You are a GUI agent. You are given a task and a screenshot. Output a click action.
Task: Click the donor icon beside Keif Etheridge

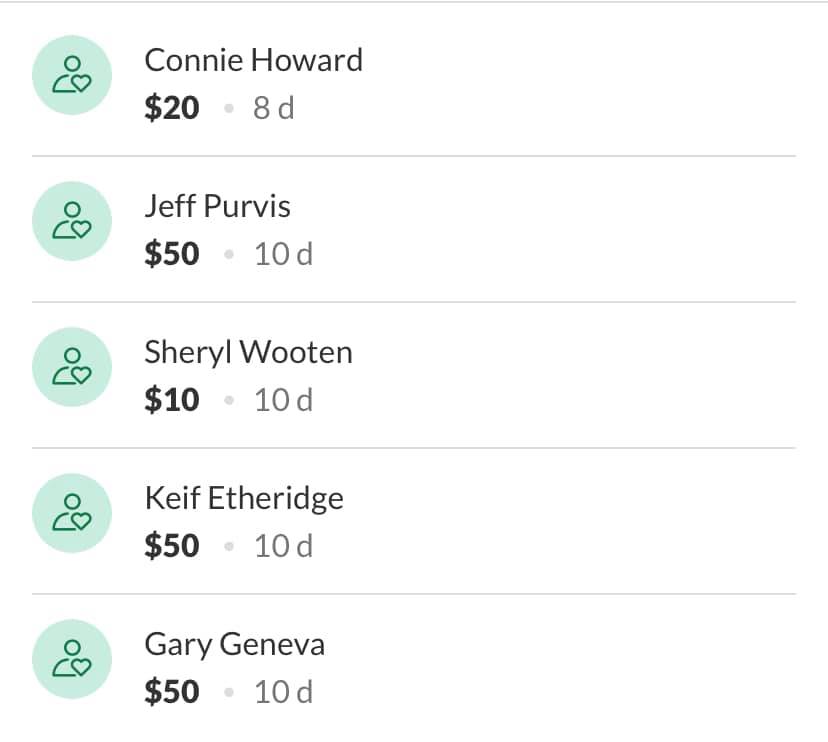click(70, 512)
